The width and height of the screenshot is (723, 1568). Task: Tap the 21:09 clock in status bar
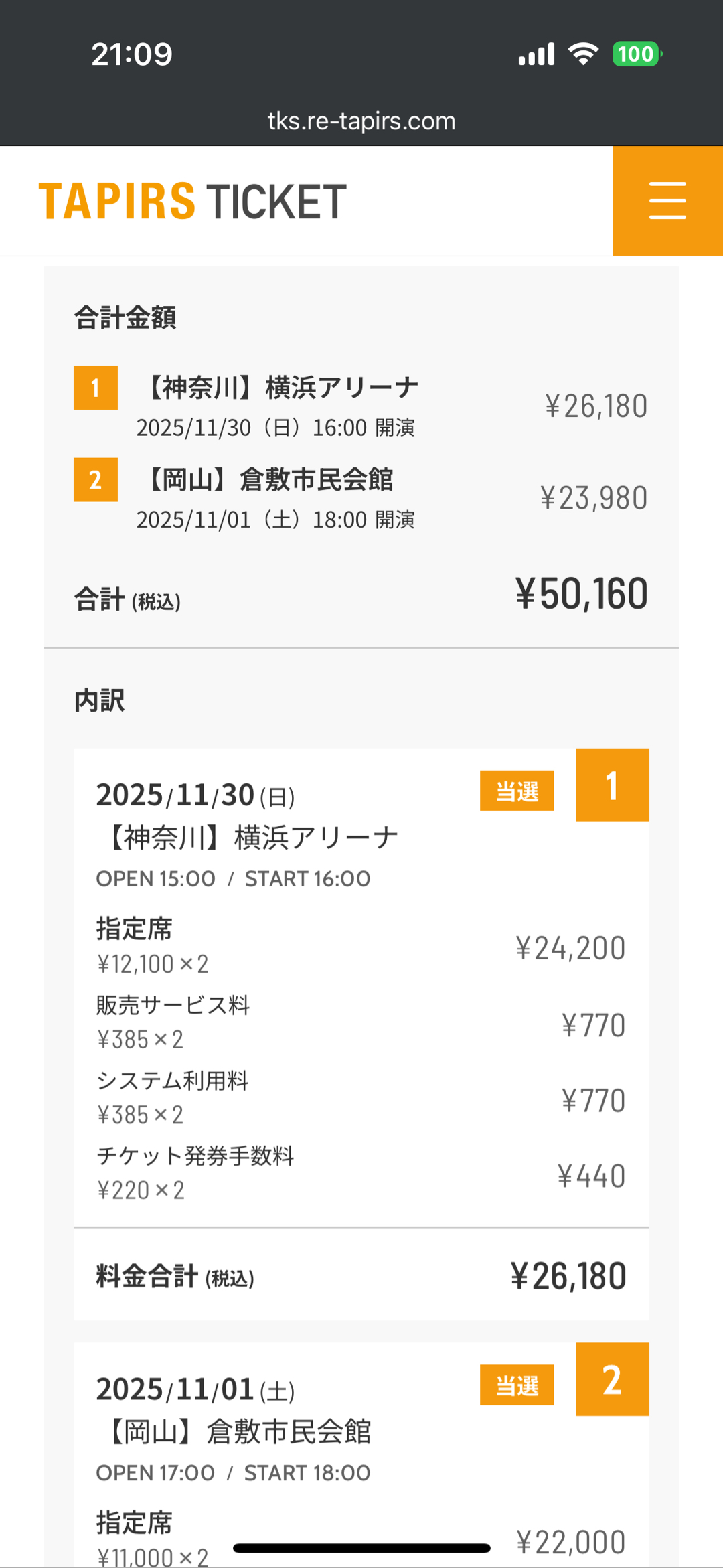tap(132, 54)
